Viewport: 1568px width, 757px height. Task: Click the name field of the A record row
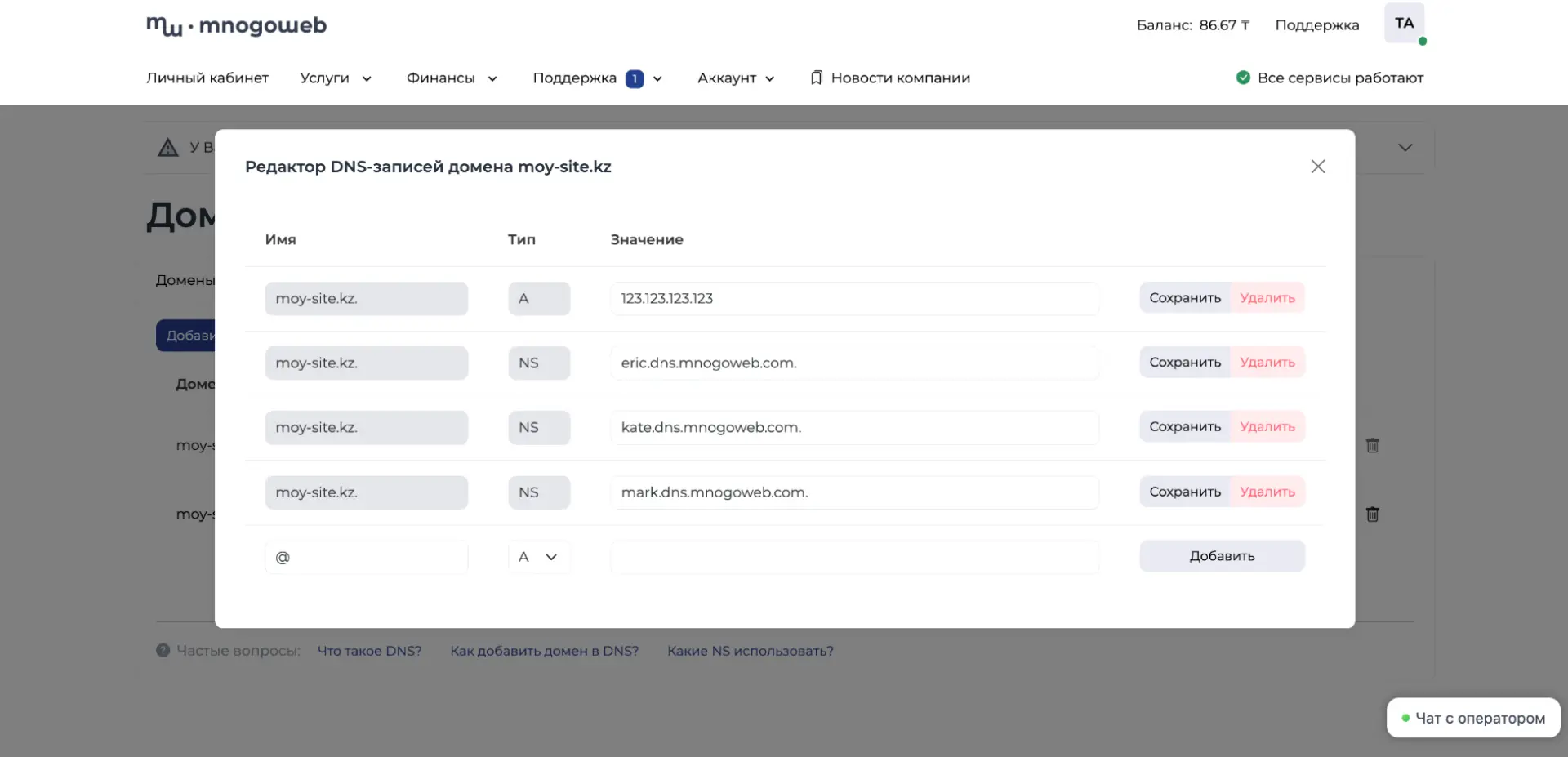pos(367,299)
